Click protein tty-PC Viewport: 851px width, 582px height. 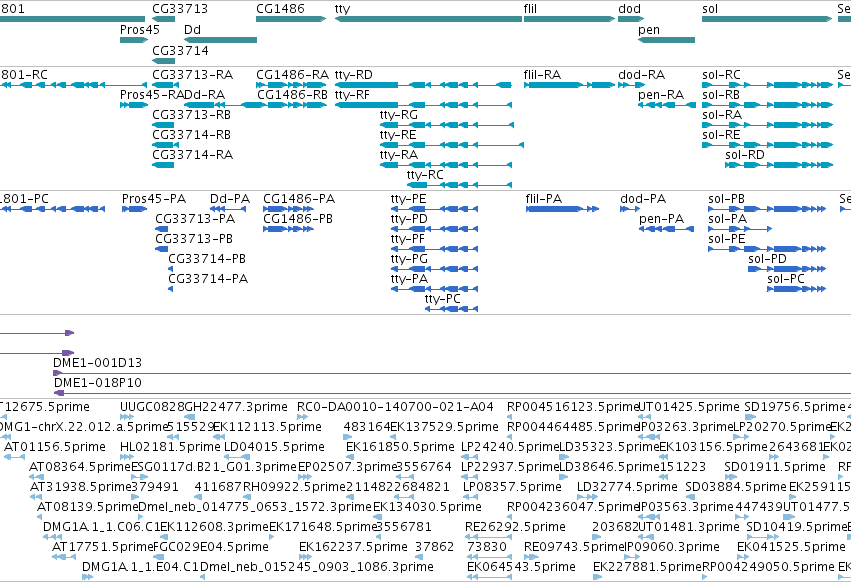(x=452, y=309)
